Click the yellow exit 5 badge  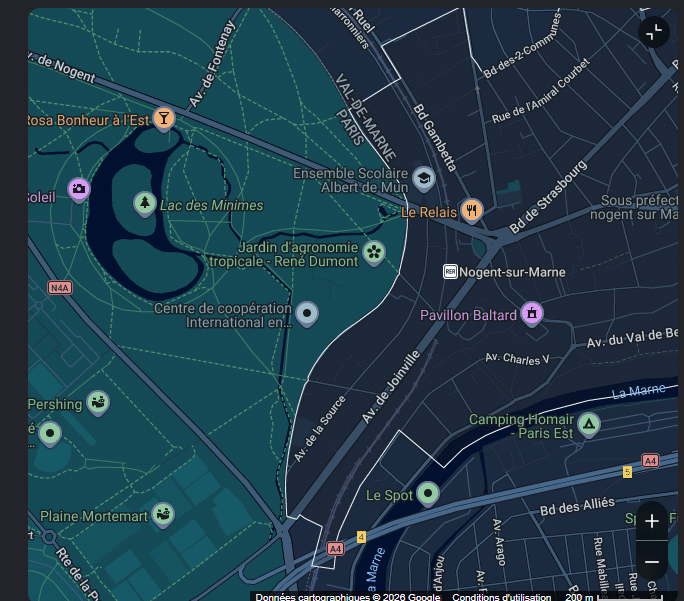(627, 472)
